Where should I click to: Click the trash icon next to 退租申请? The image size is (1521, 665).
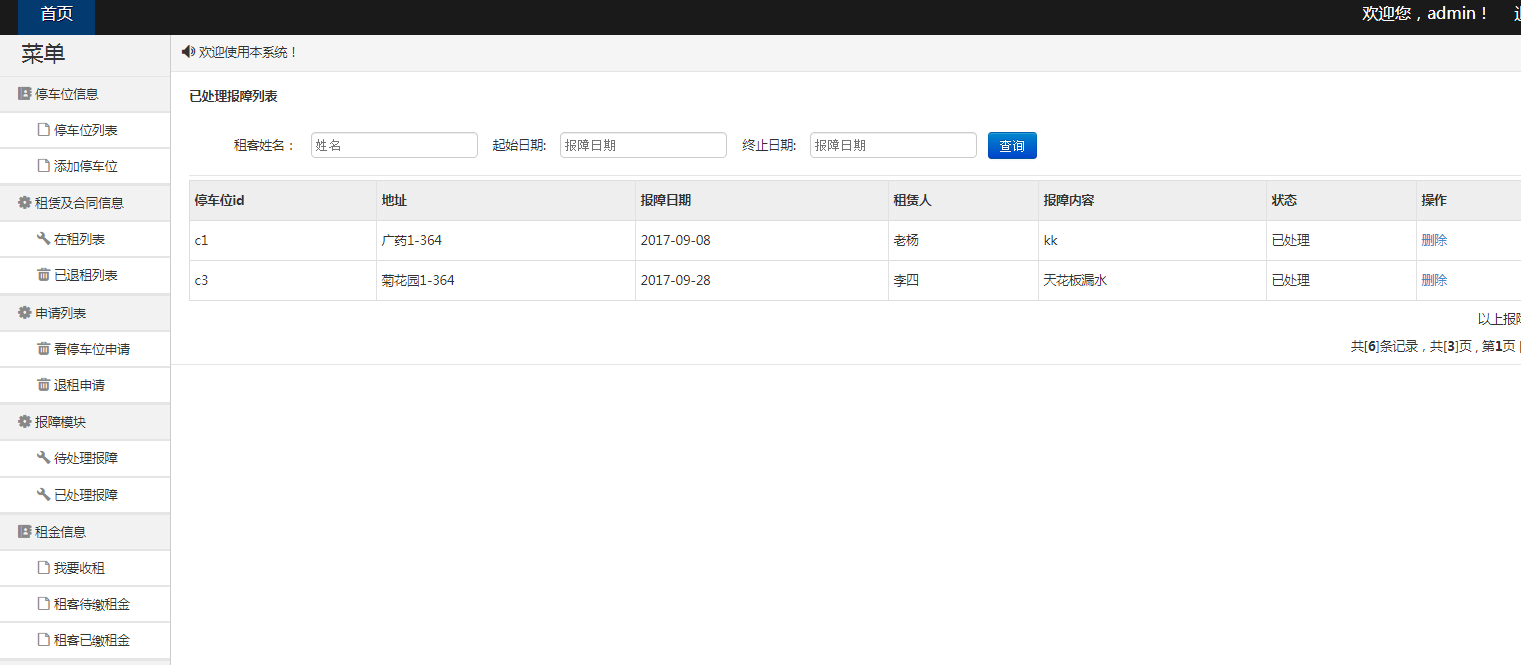click(x=43, y=385)
